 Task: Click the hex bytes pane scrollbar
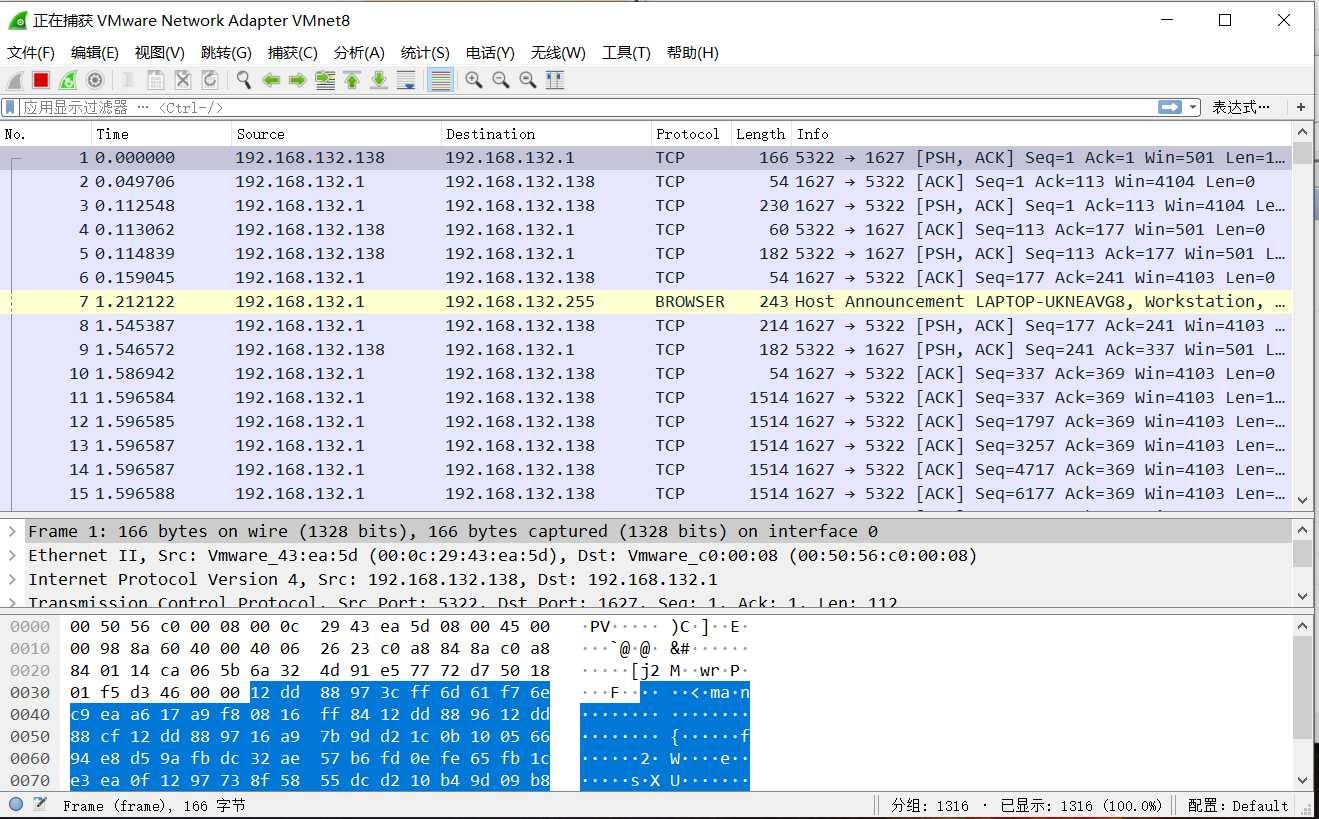point(1302,703)
